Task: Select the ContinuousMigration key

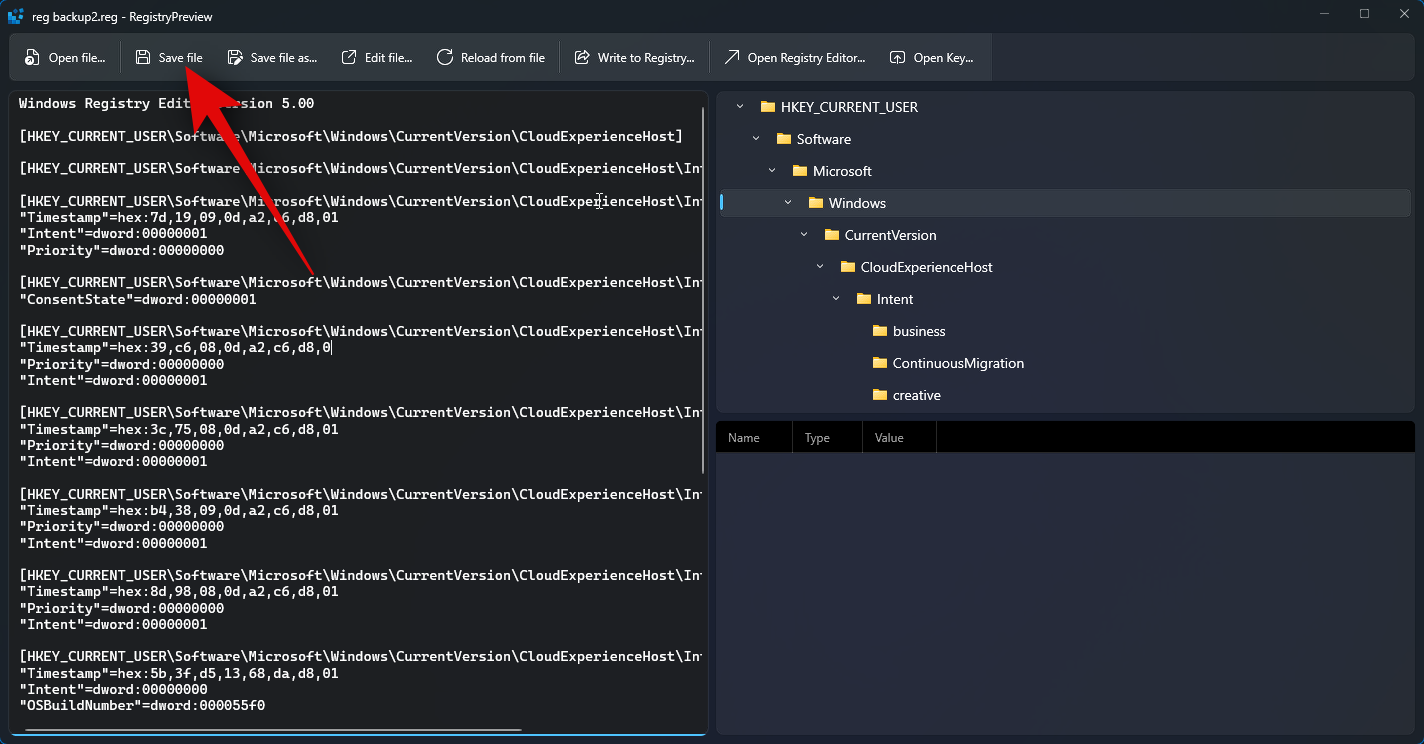Action: click(x=957, y=363)
